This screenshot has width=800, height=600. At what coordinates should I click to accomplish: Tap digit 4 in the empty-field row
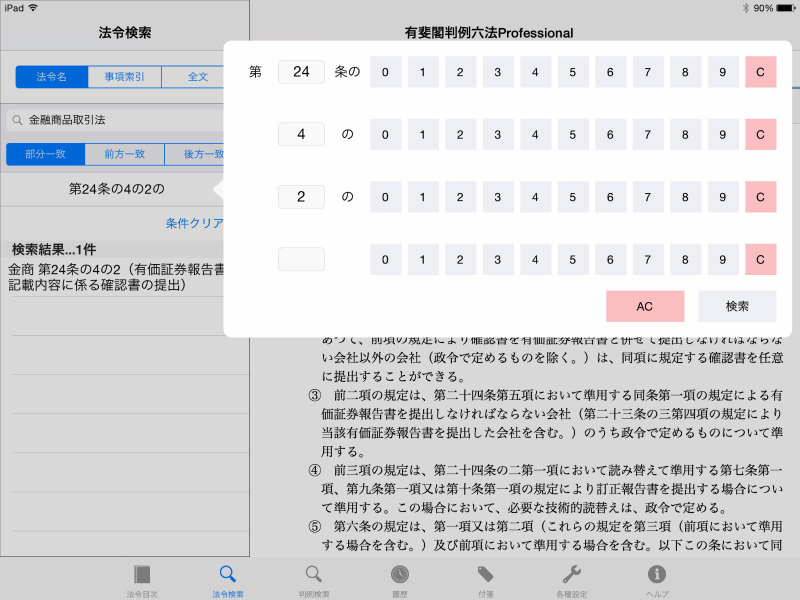pos(535,259)
